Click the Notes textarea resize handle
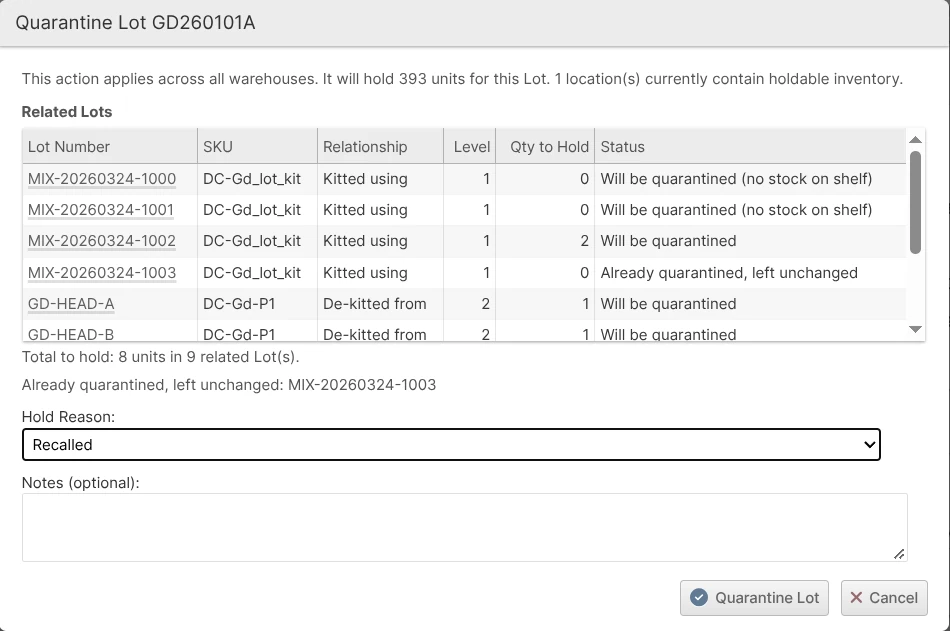Image resolution: width=950 pixels, height=631 pixels. (899, 554)
